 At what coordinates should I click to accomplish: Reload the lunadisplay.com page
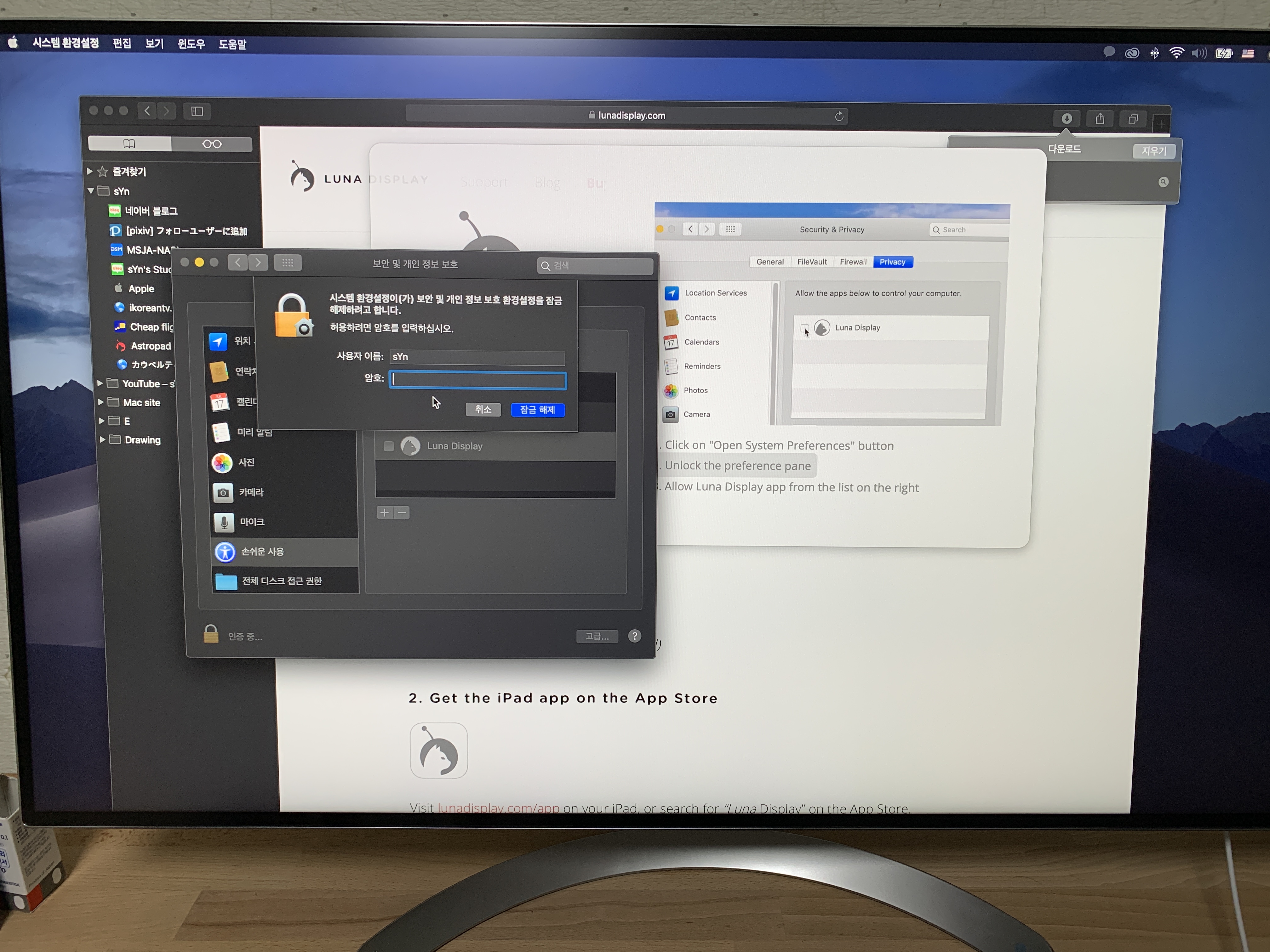[x=839, y=116]
